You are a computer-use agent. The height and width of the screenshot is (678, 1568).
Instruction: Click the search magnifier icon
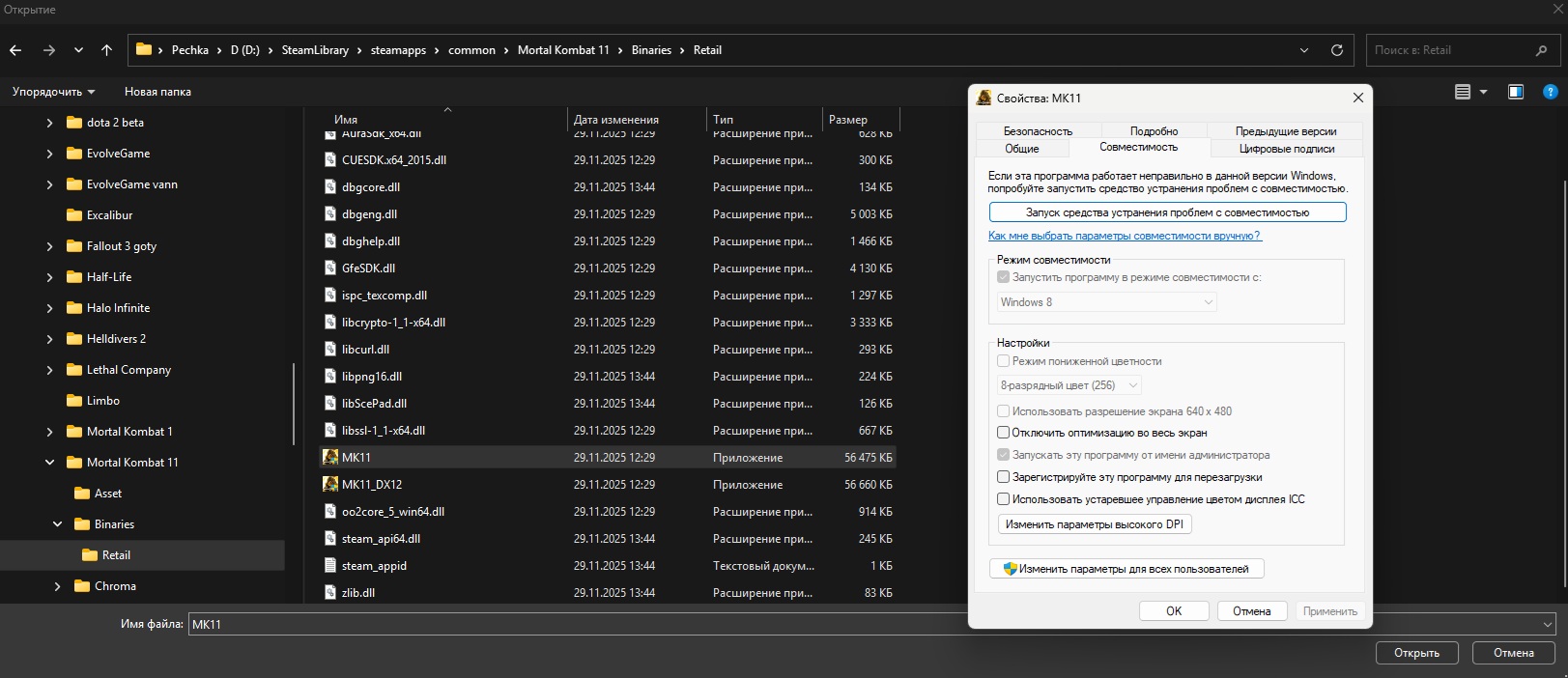(1541, 50)
